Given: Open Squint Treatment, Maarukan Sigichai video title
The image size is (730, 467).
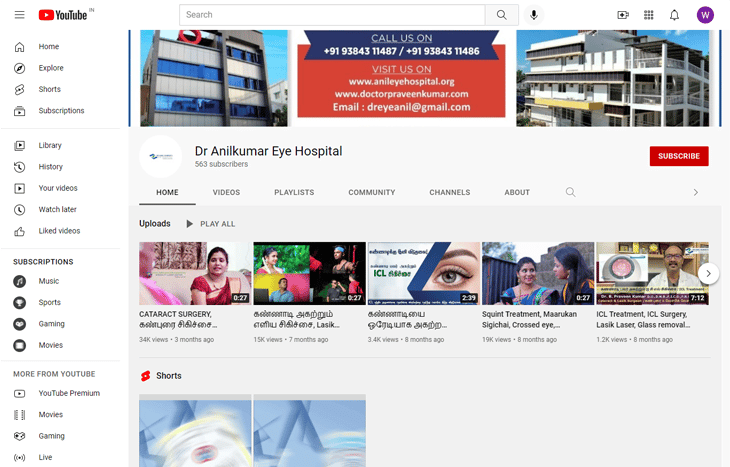Looking at the screenshot, I should 529,319.
